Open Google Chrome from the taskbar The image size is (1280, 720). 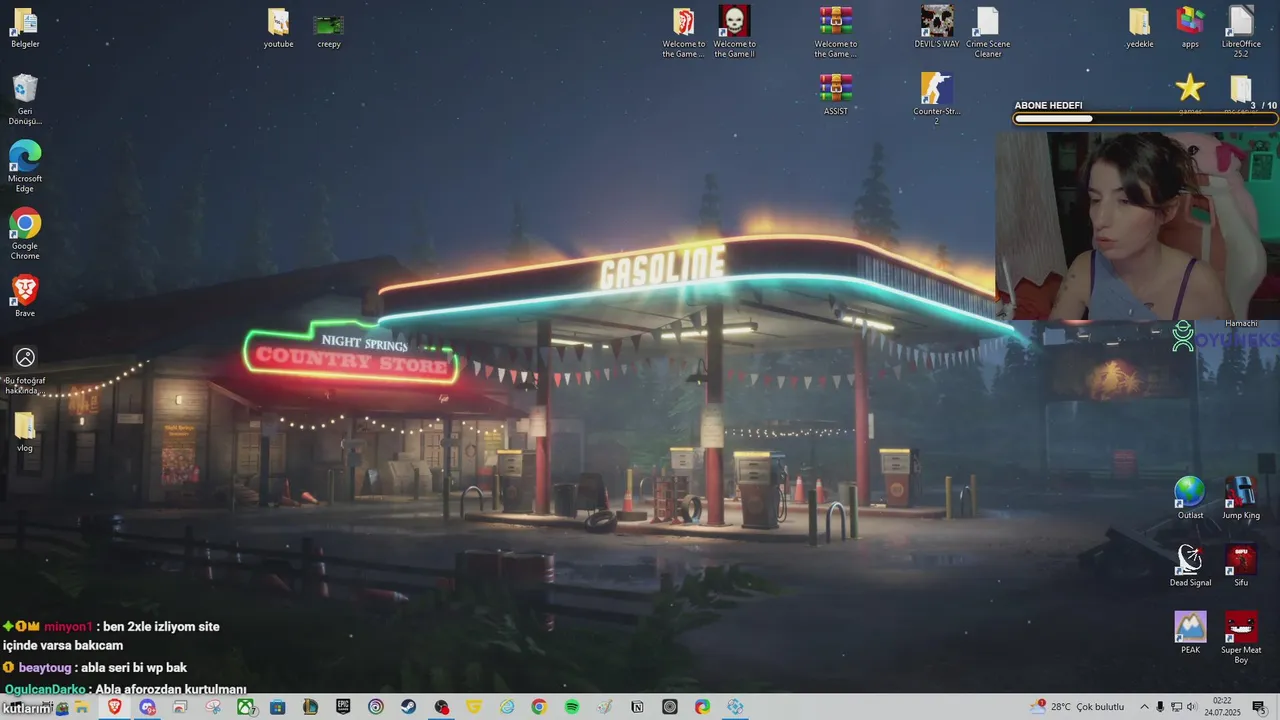point(539,707)
